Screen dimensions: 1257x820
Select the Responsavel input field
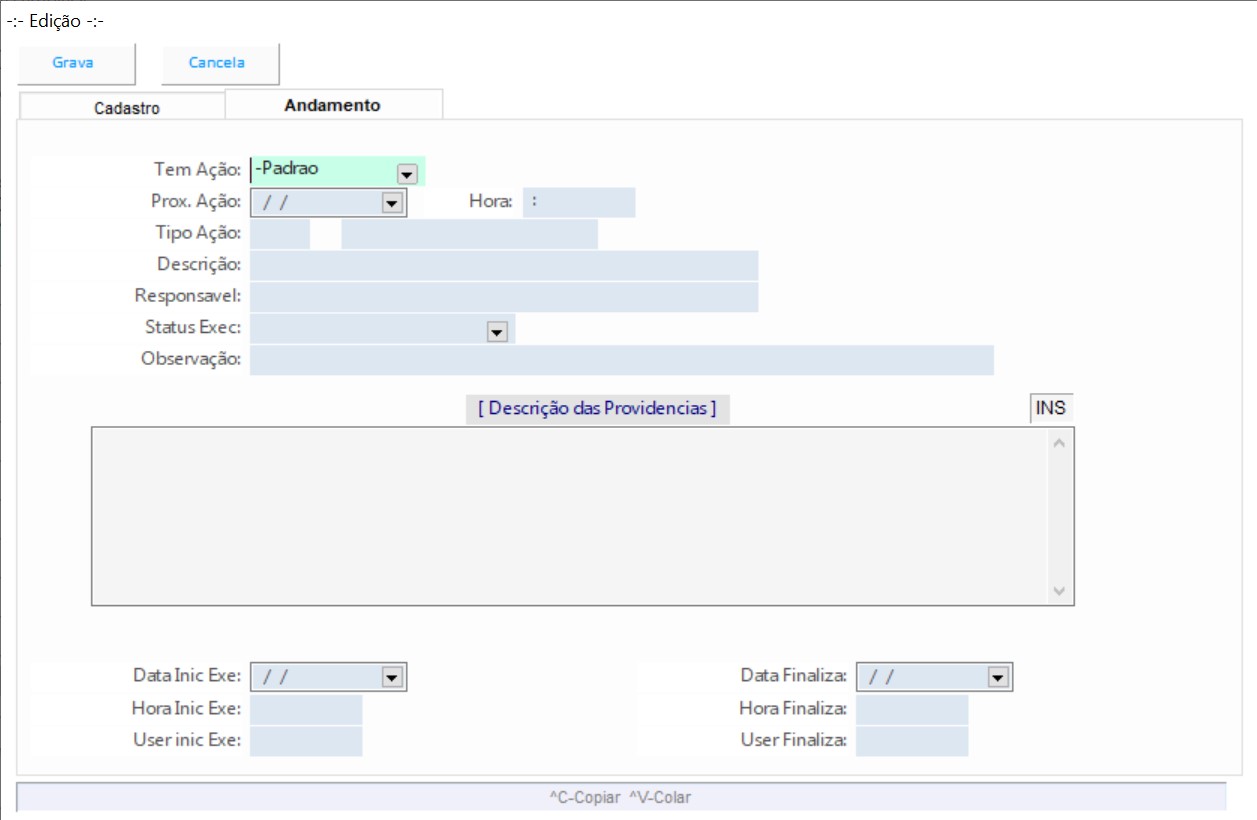(x=503, y=298)
